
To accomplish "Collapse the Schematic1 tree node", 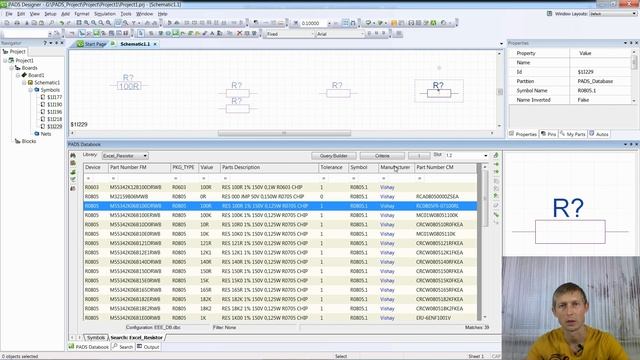I will click(x=24, y=82).
